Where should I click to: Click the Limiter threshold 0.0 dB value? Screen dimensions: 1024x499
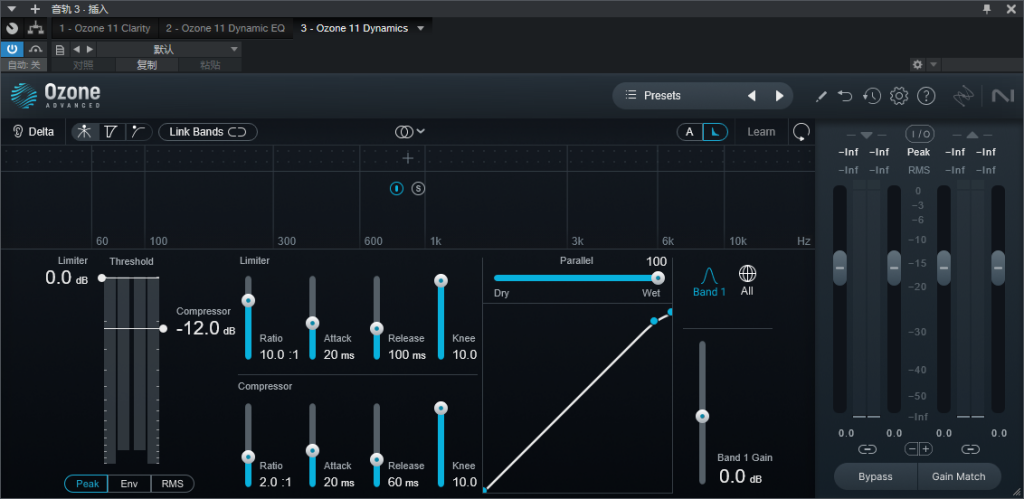click(67, 278)
